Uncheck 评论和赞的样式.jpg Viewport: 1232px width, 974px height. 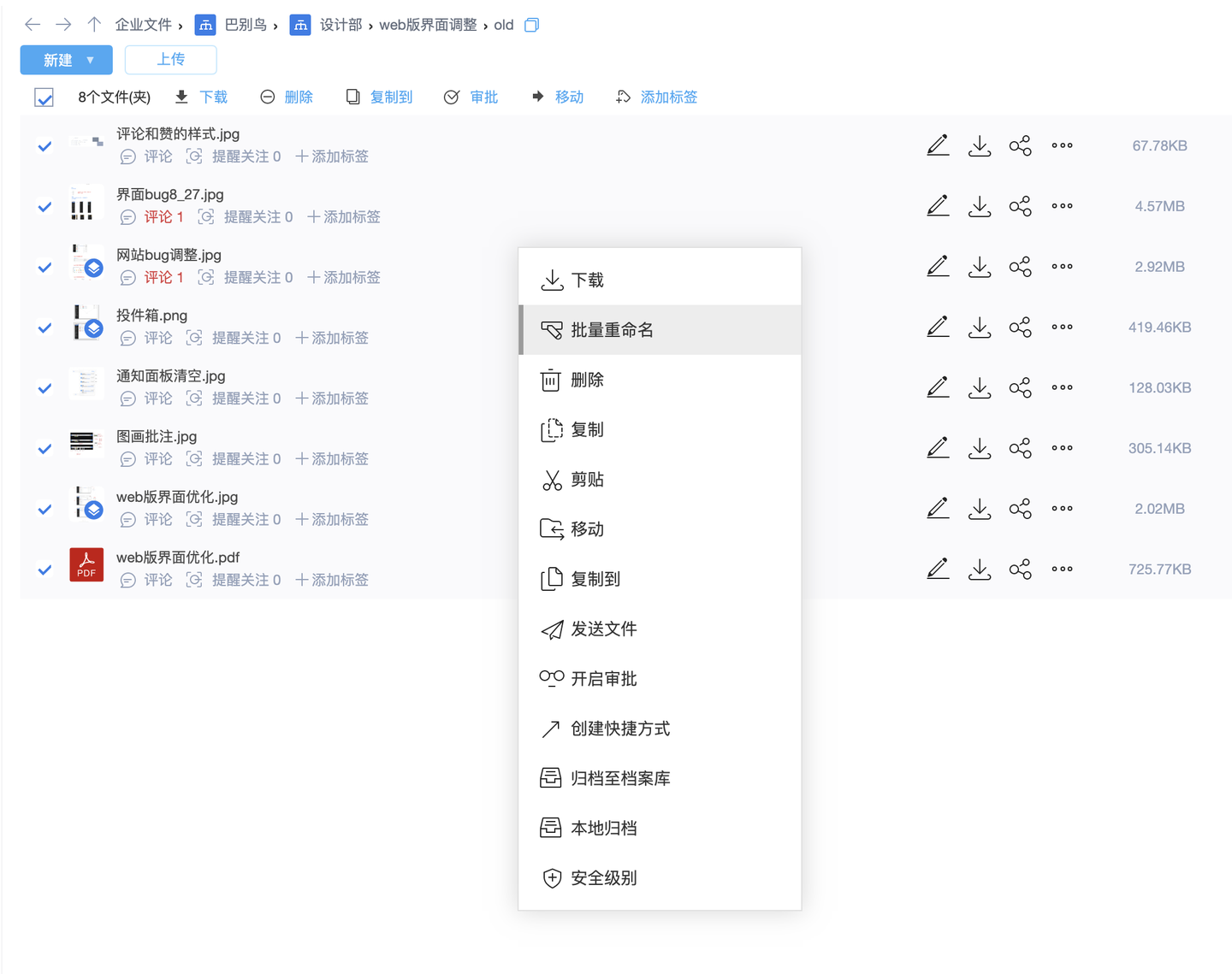(x=44, y=146)
